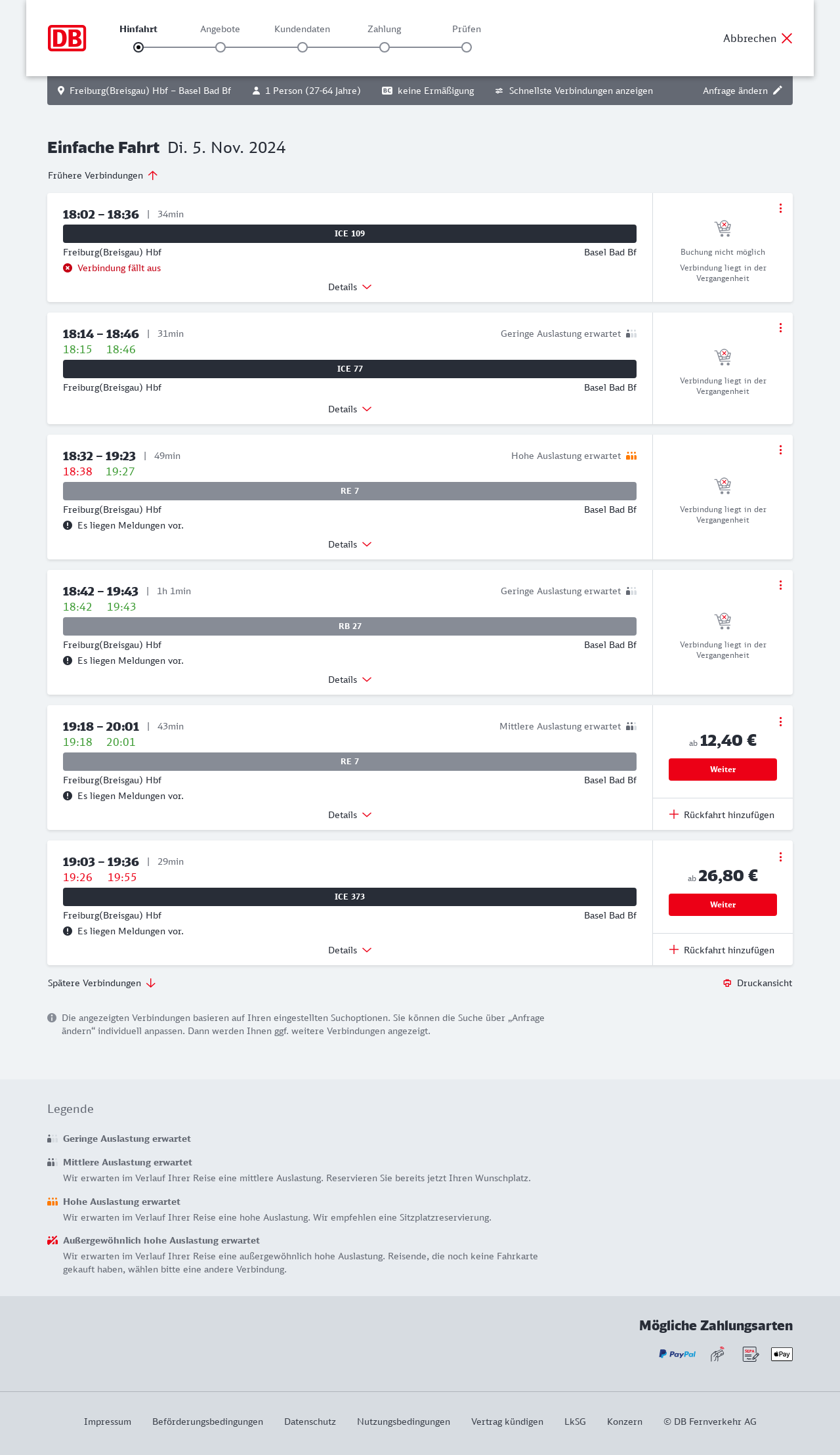Add Rückfahrt to the ICE 373 connection
Viewport: 840px width, 1455px height.
[x=722, y=950]
